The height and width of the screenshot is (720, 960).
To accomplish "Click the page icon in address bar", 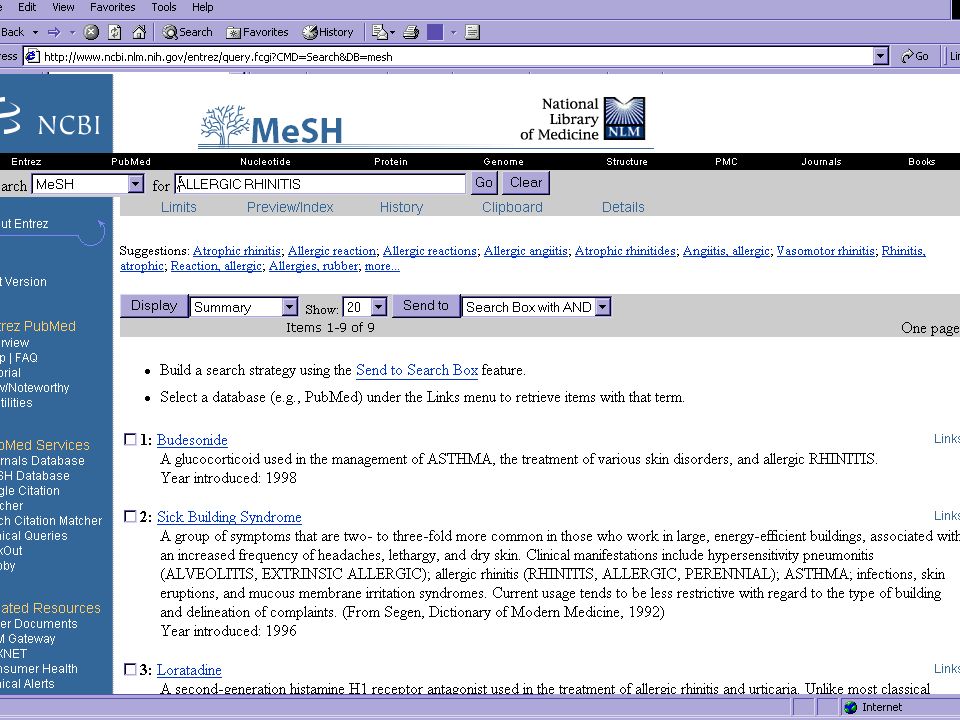I will click(32, 56).
